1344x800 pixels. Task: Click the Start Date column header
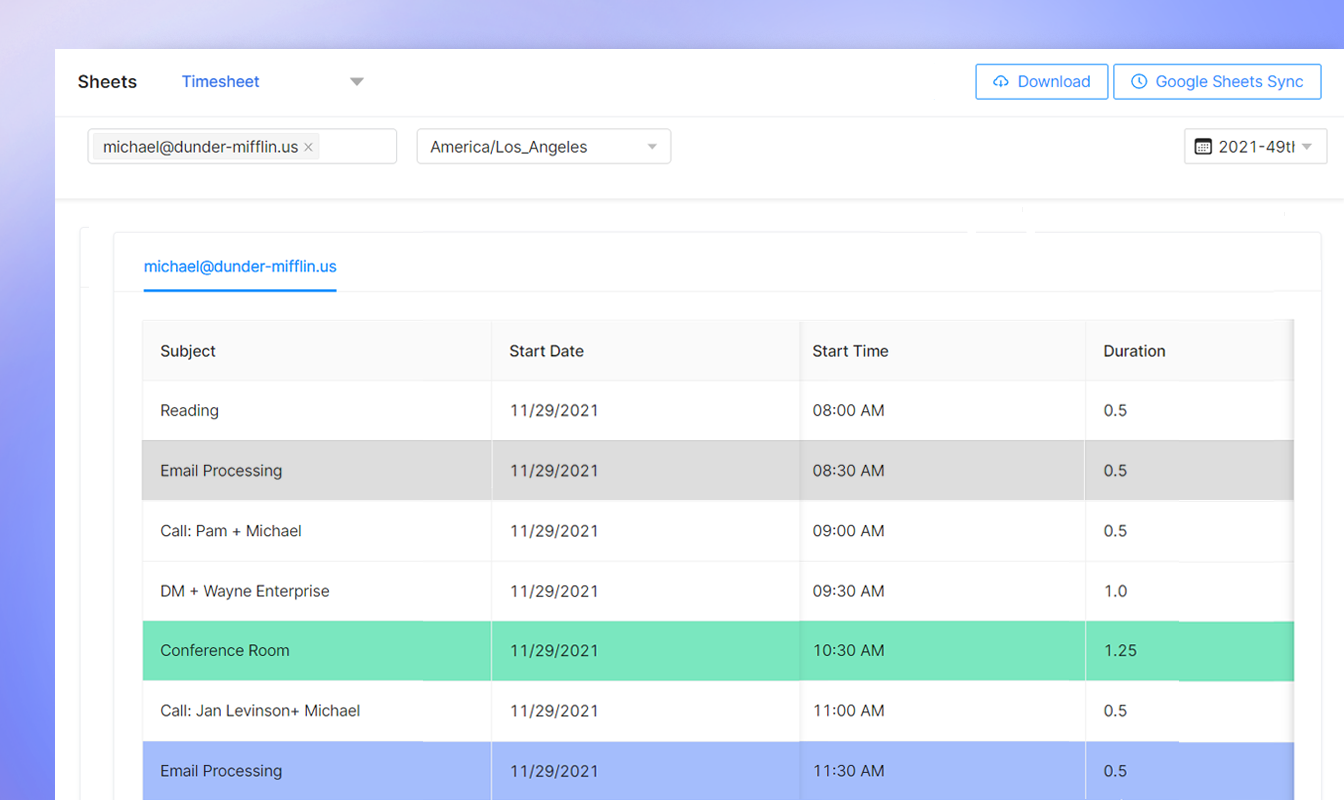point(645,351)
